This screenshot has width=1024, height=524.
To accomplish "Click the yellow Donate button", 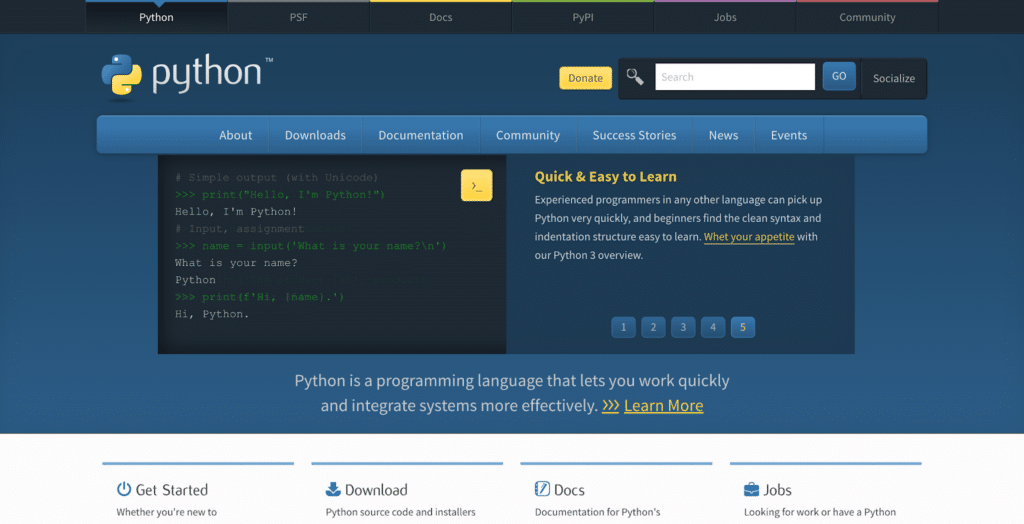I will click(585, 78).
